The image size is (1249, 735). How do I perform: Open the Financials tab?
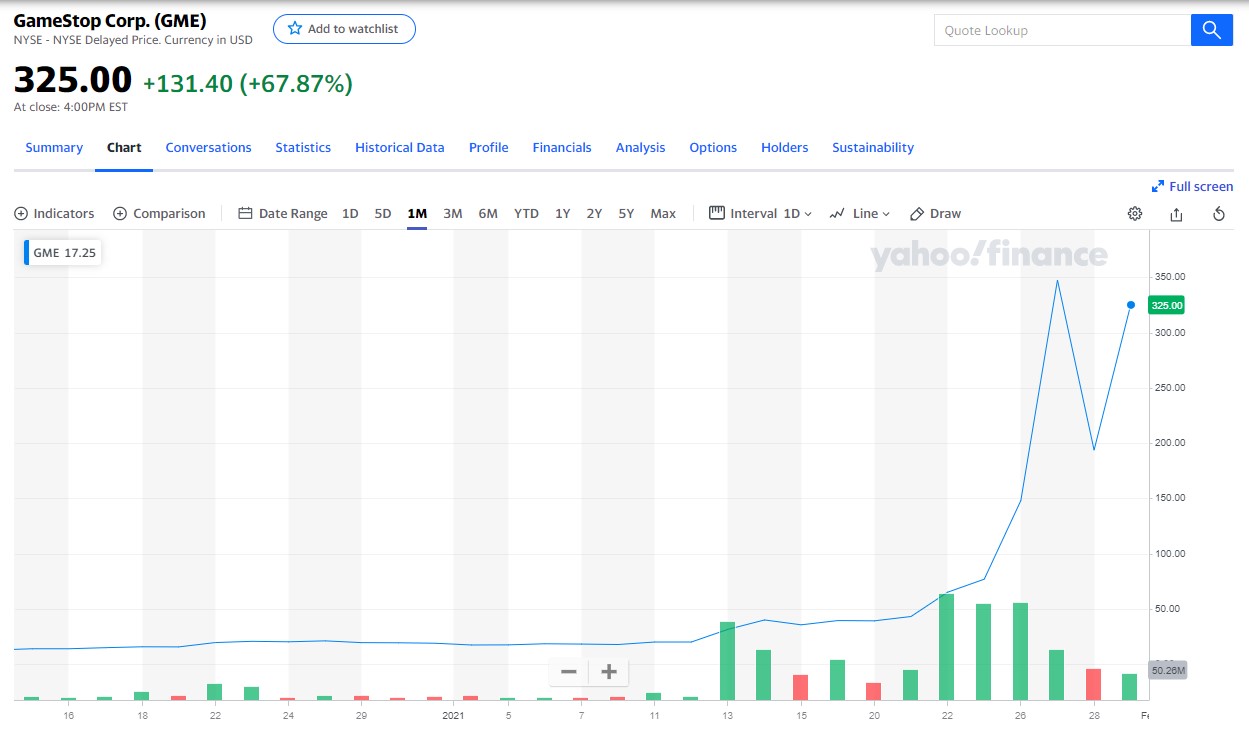coord(562,147)
